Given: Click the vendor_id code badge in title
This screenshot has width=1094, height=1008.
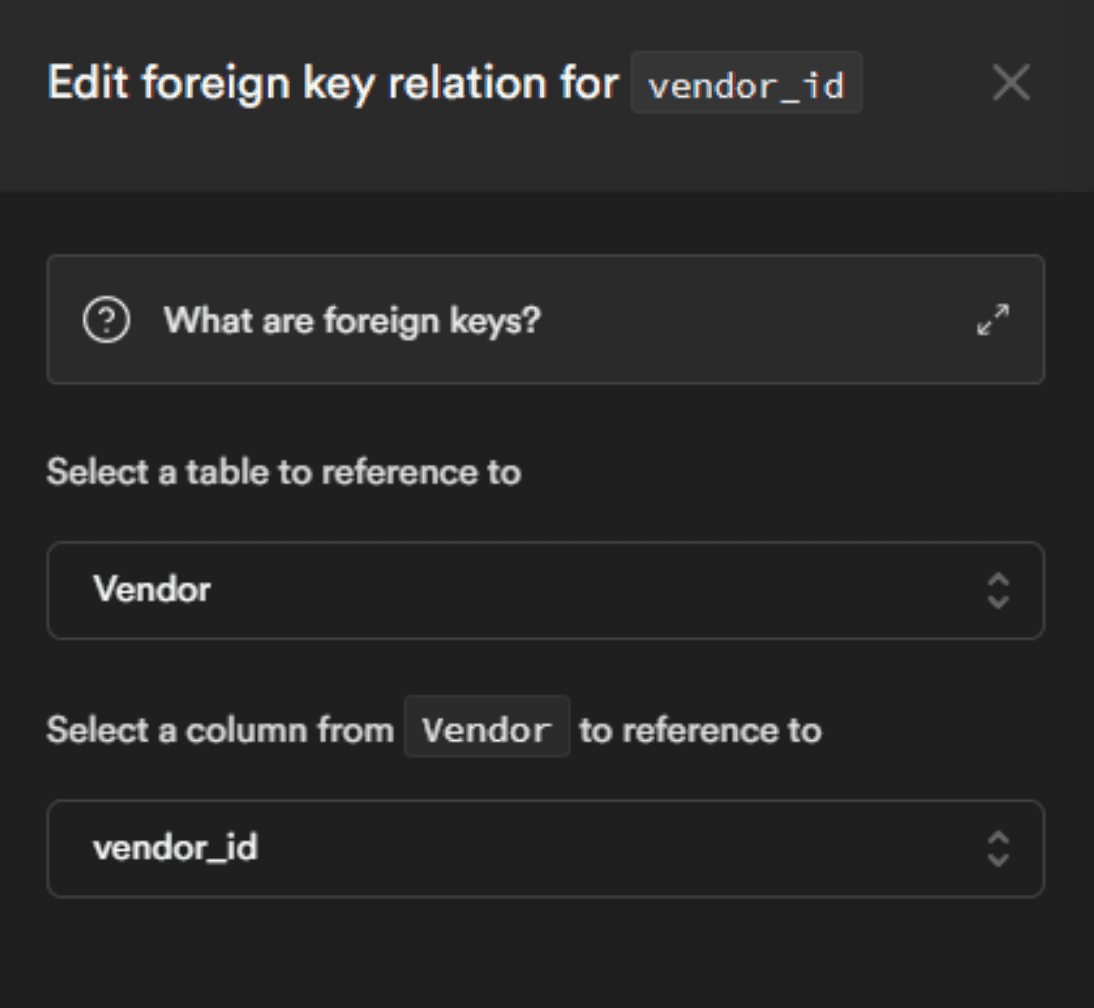Looking at the screenshot, I should pos(746,84).
